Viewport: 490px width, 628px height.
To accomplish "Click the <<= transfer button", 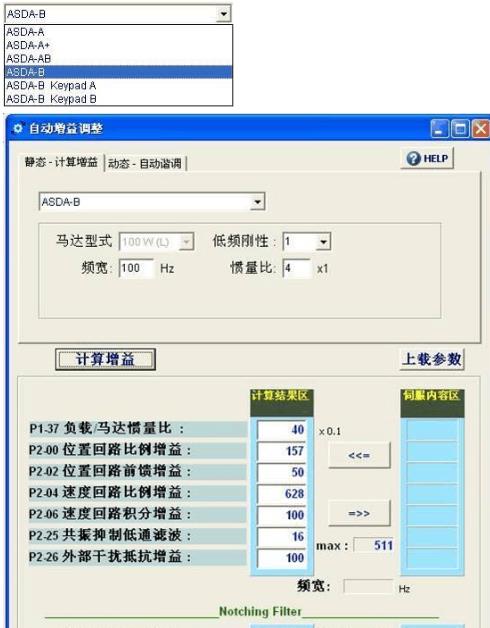I will 359,455.
